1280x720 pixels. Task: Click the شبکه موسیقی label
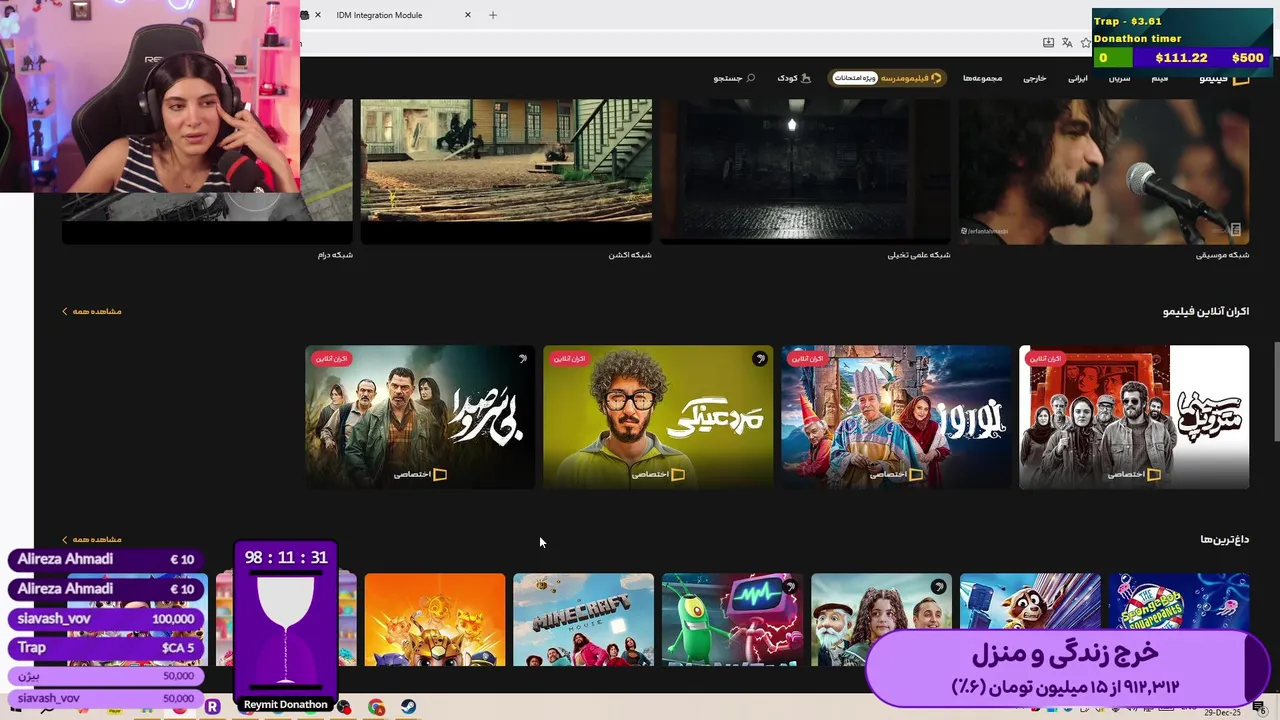(1222, 255)
